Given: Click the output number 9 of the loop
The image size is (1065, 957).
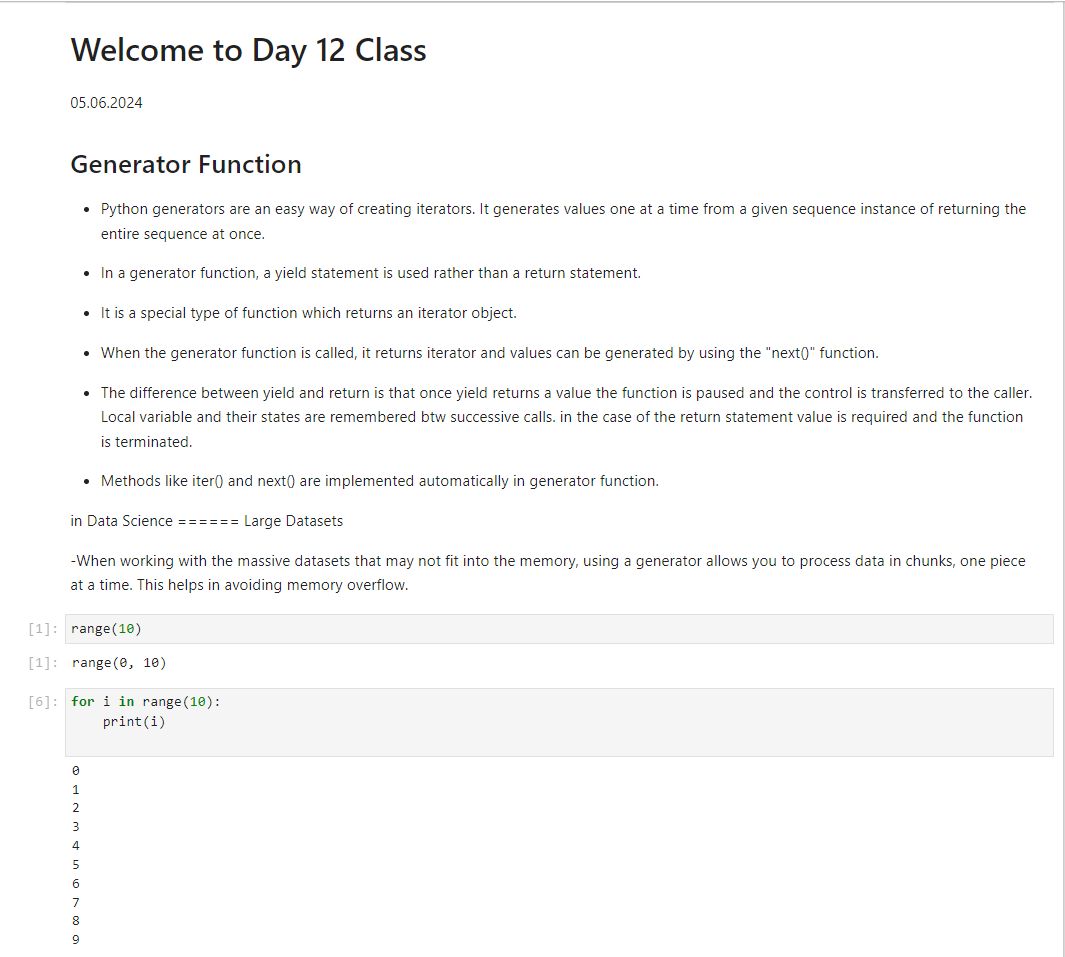Looking at the screenshot, I should click(x=75, y=939).
